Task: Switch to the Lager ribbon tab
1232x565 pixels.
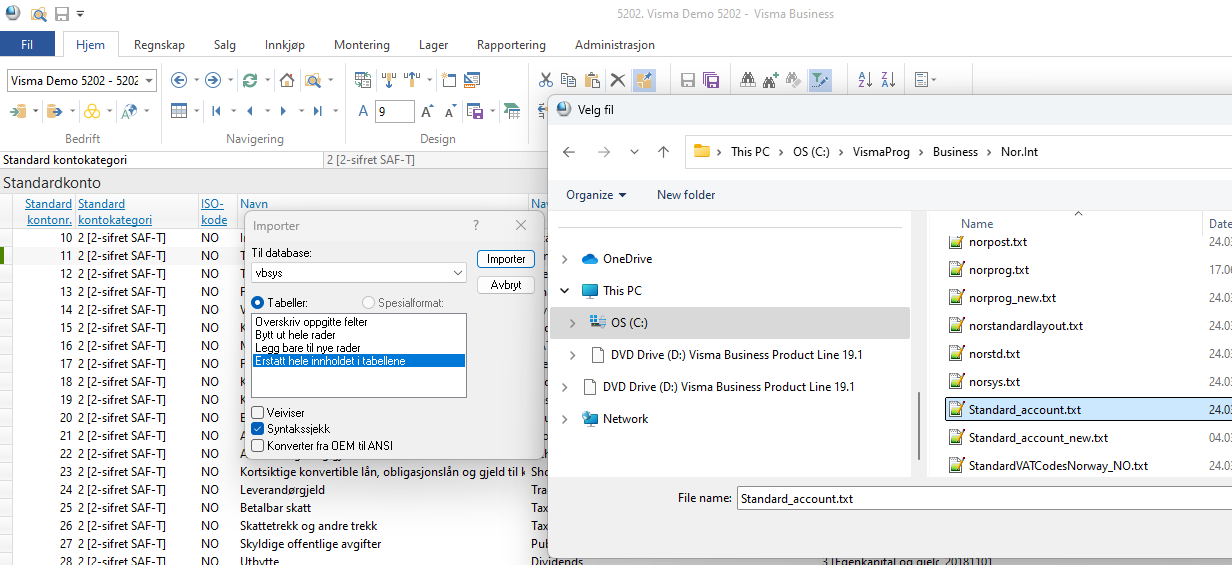Action: 433,45
